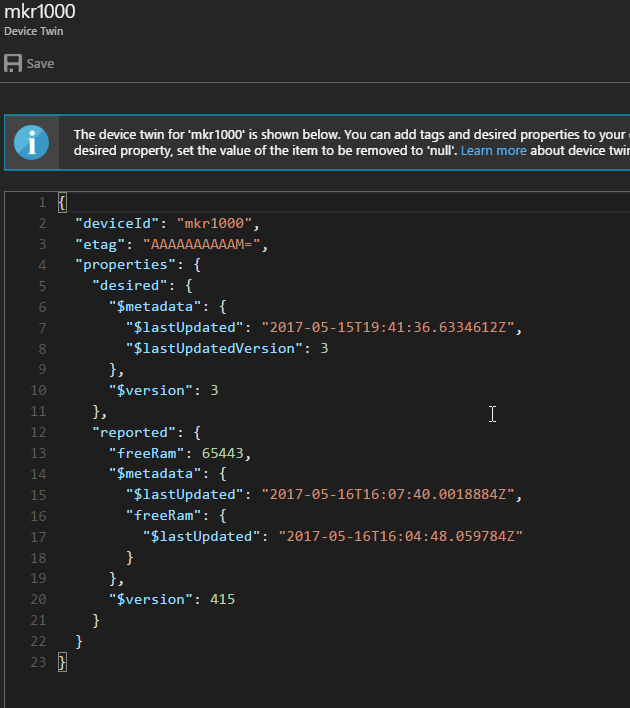The height and width of the screenshot is (708, 630).
Task: Click the closing brace on line 23
Action: tap(62, 662)
